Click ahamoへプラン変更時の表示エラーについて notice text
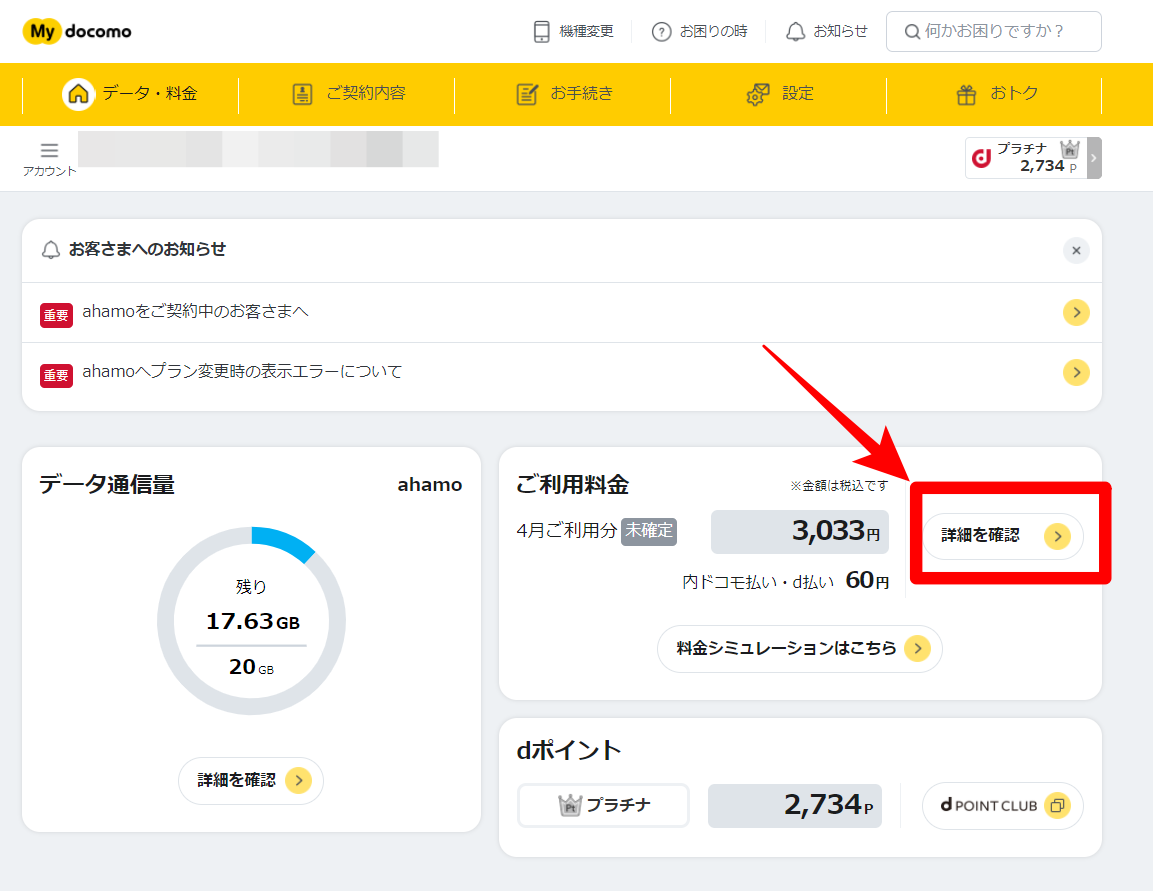This screenshot has width=1153, height=891. tap(243, 372)
